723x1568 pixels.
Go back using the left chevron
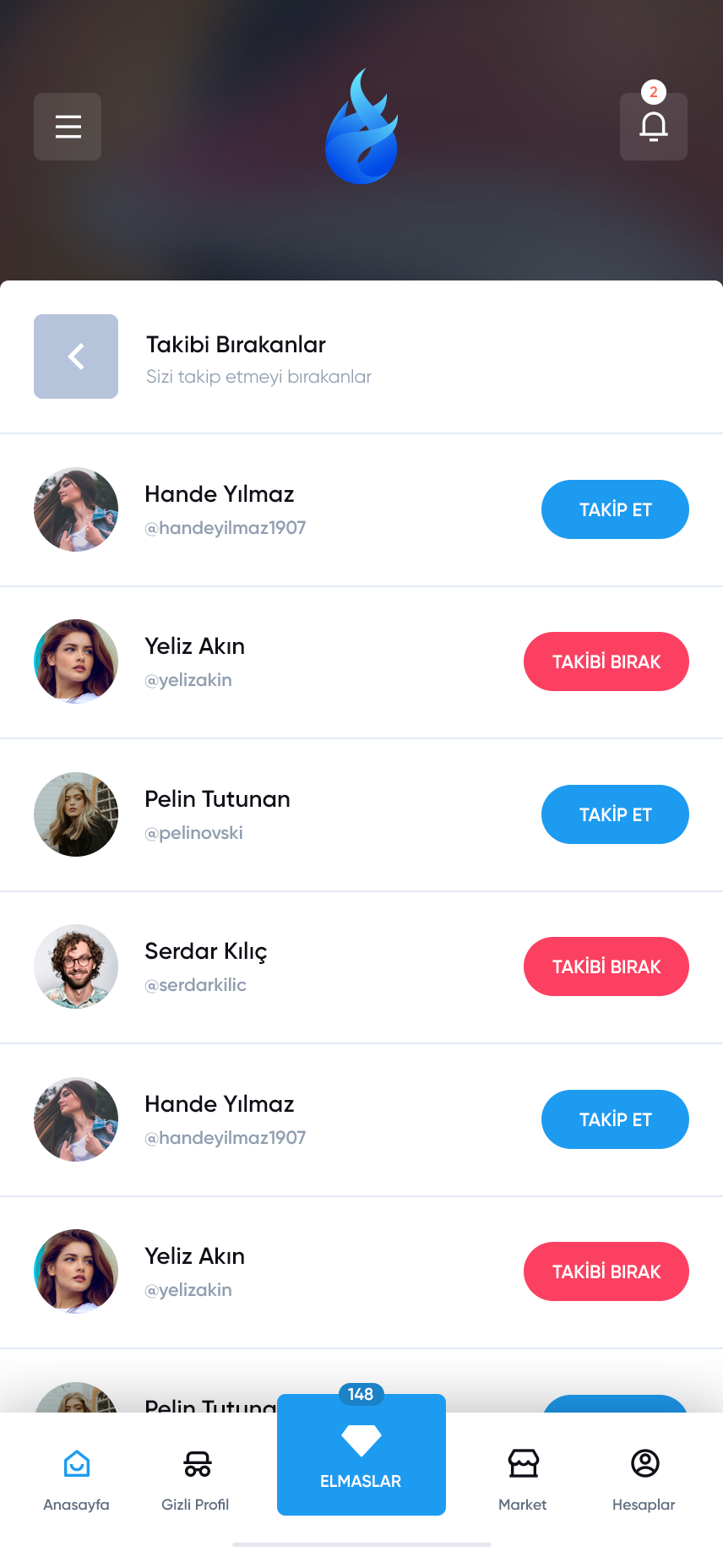coord(76,357)
